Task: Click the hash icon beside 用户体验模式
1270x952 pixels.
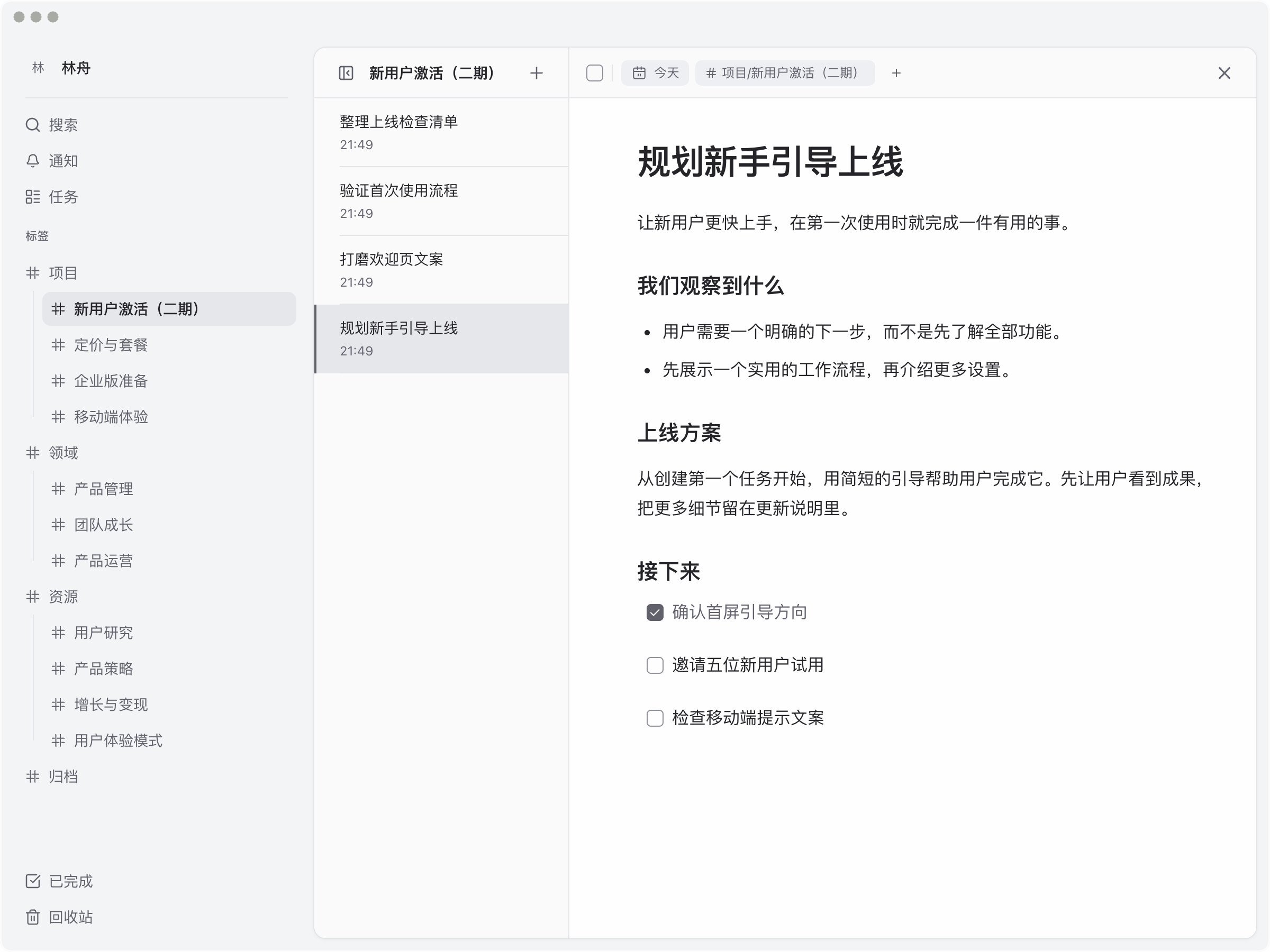Action: (x=58, y=740)
